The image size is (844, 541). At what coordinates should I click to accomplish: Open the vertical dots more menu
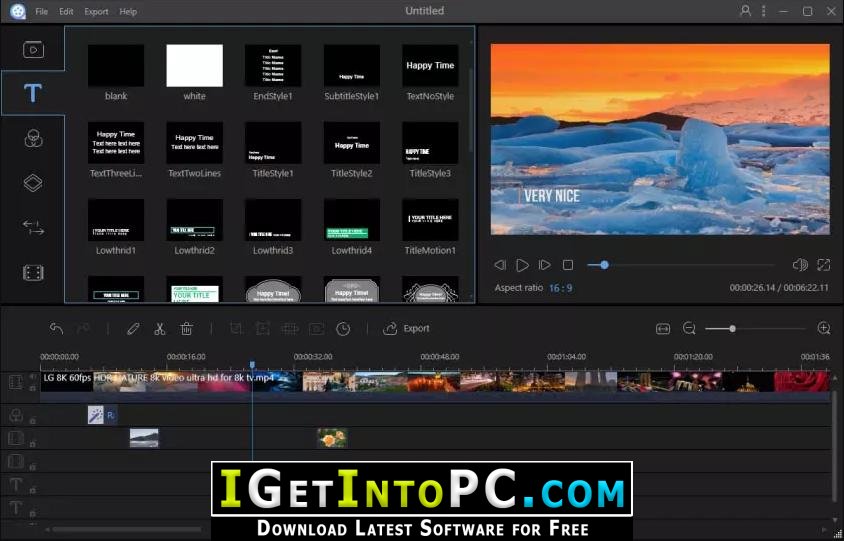[763, 11]
